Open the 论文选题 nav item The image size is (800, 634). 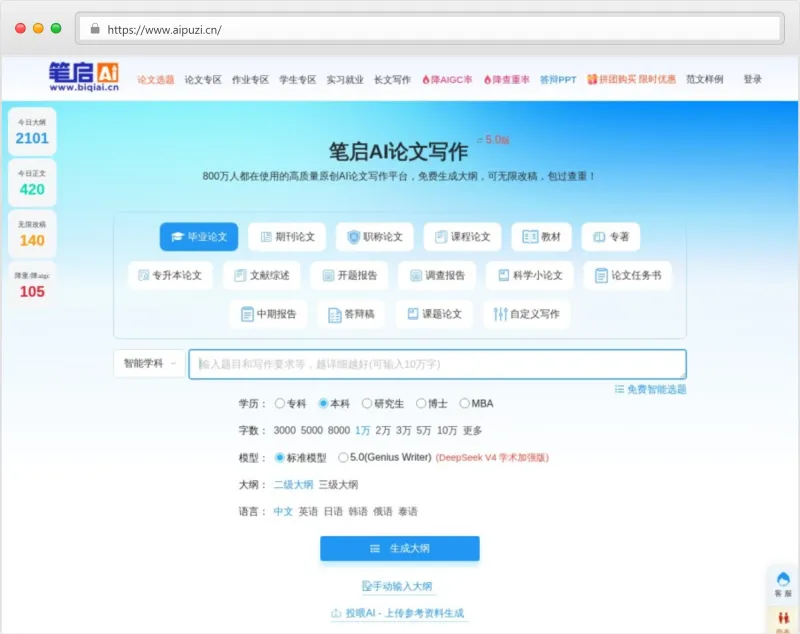(x=156, y=80)
